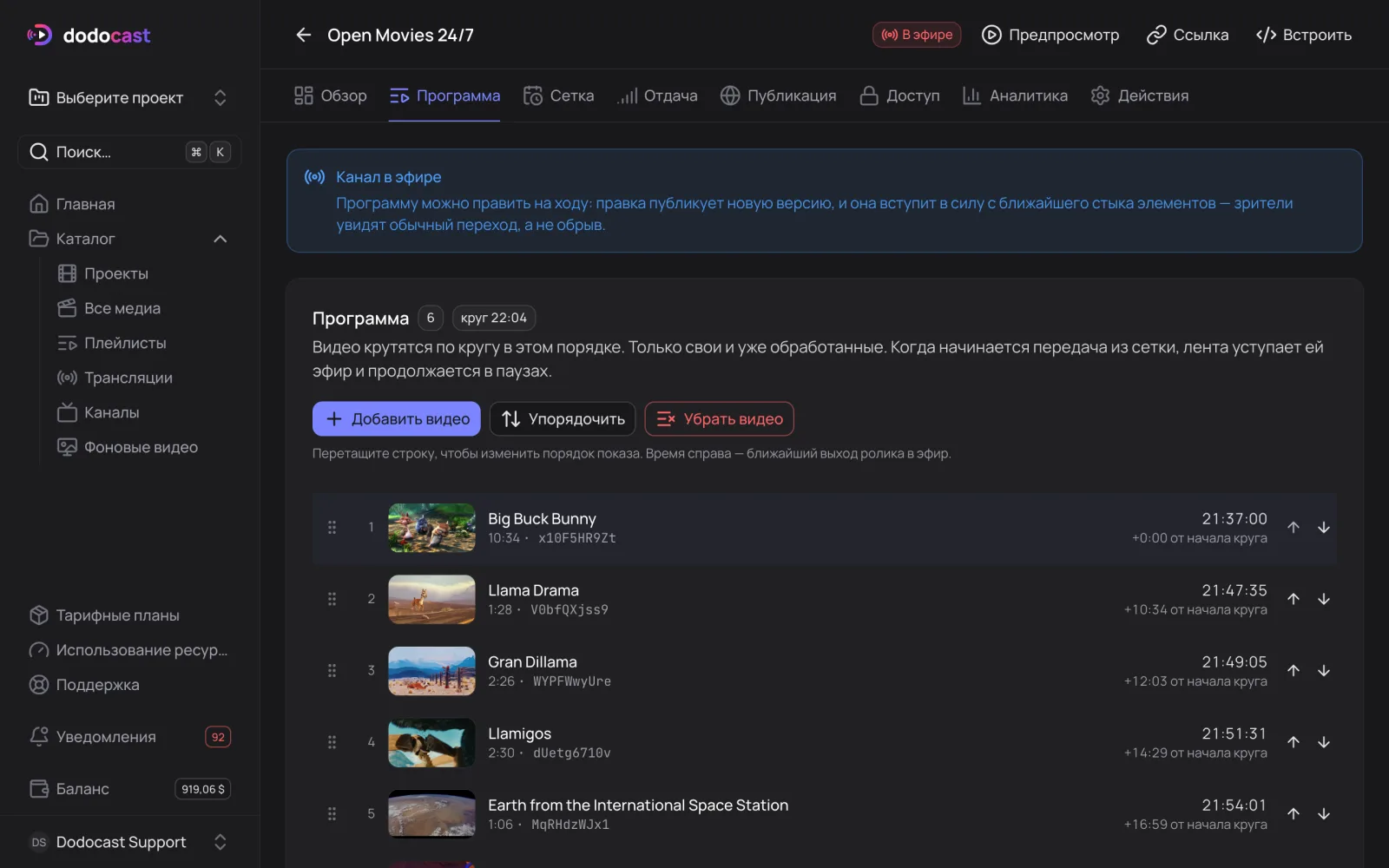Switch to Доступ tab
Image resolution: width=1389 pixels, height=868 pixels.
click(x=899, y=95)
